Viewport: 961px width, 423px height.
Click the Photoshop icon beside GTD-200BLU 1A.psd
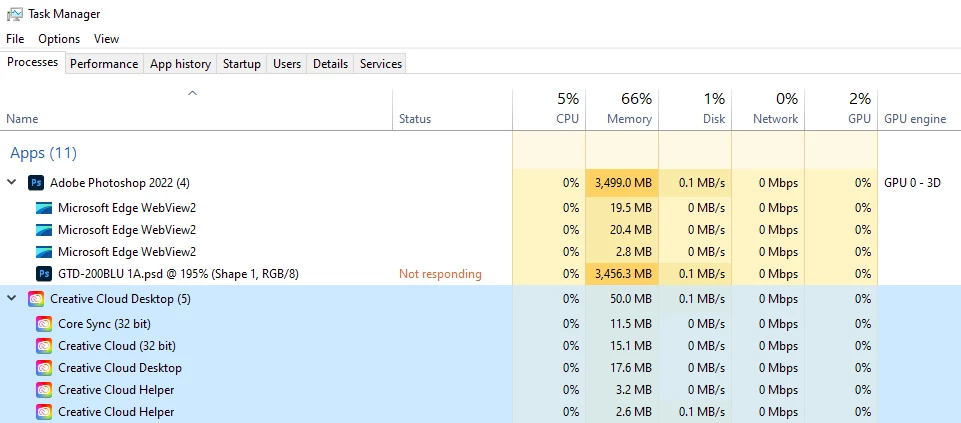pos(44,273)
